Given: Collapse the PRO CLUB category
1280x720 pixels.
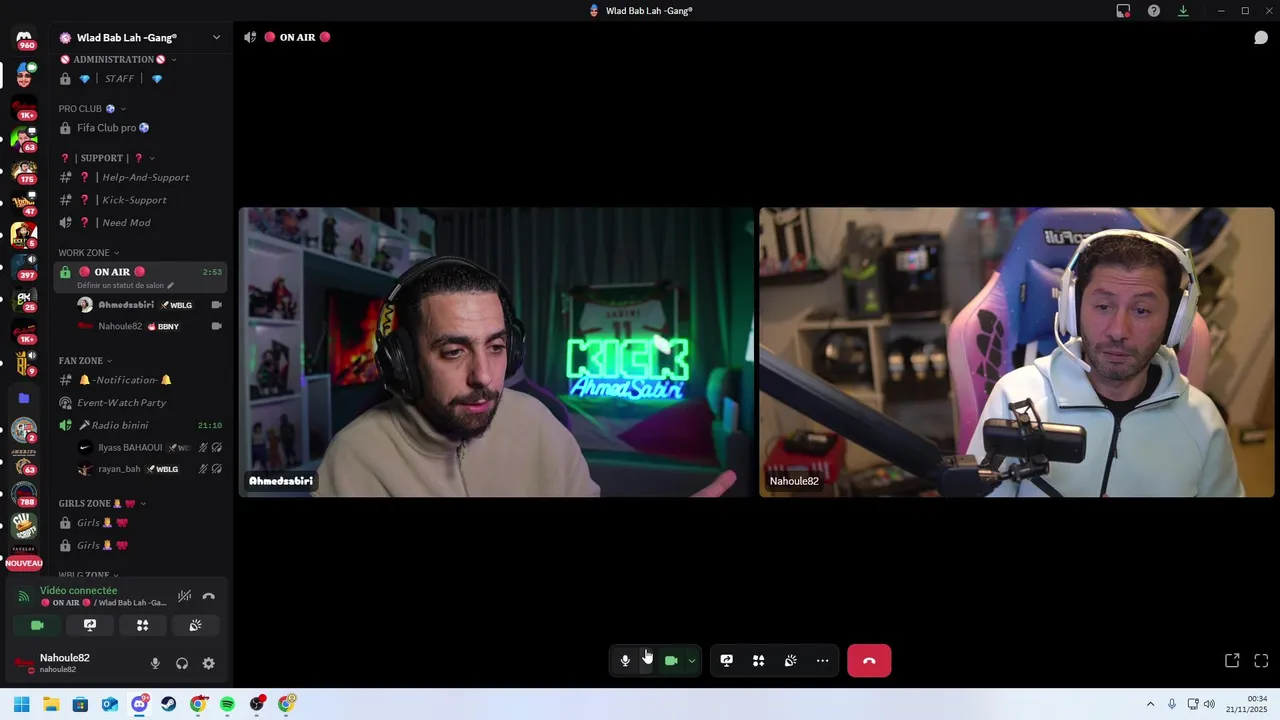Looking at the screenshot, I should pos(92,108).
